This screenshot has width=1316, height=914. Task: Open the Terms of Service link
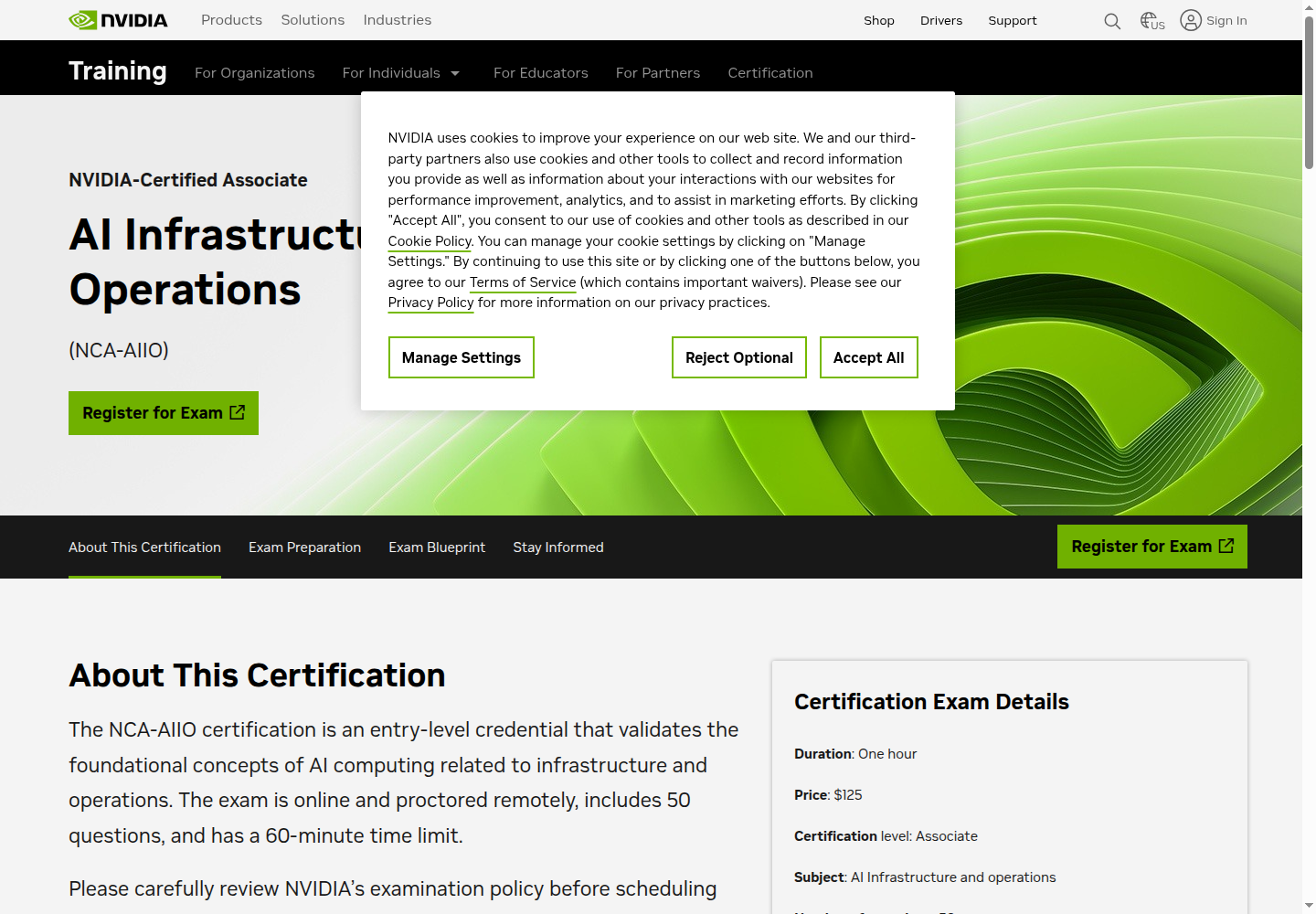pyautogui.click(x=523, y=282)
